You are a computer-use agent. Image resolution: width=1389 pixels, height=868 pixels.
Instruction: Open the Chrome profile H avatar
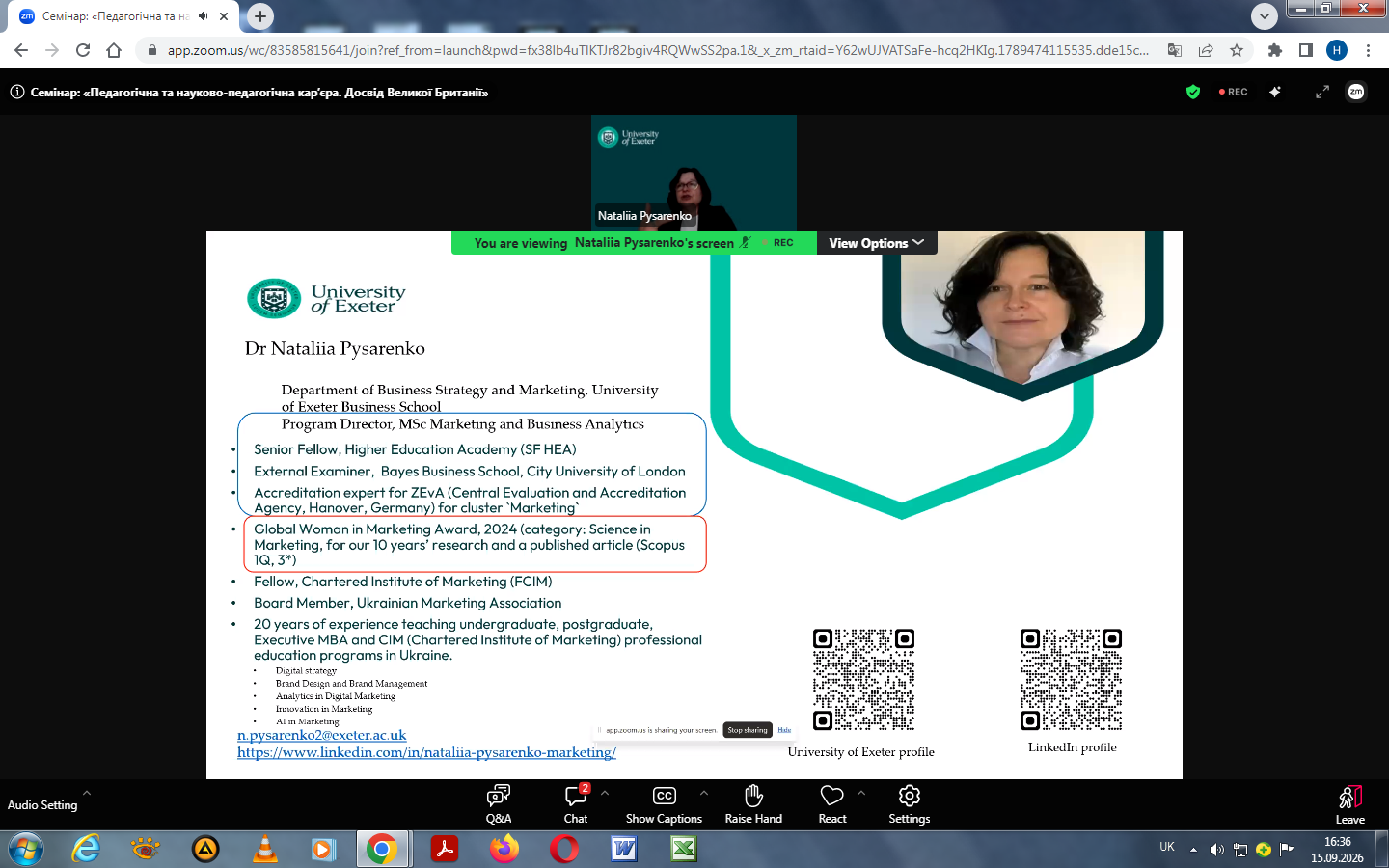[x=1337, y=50]
